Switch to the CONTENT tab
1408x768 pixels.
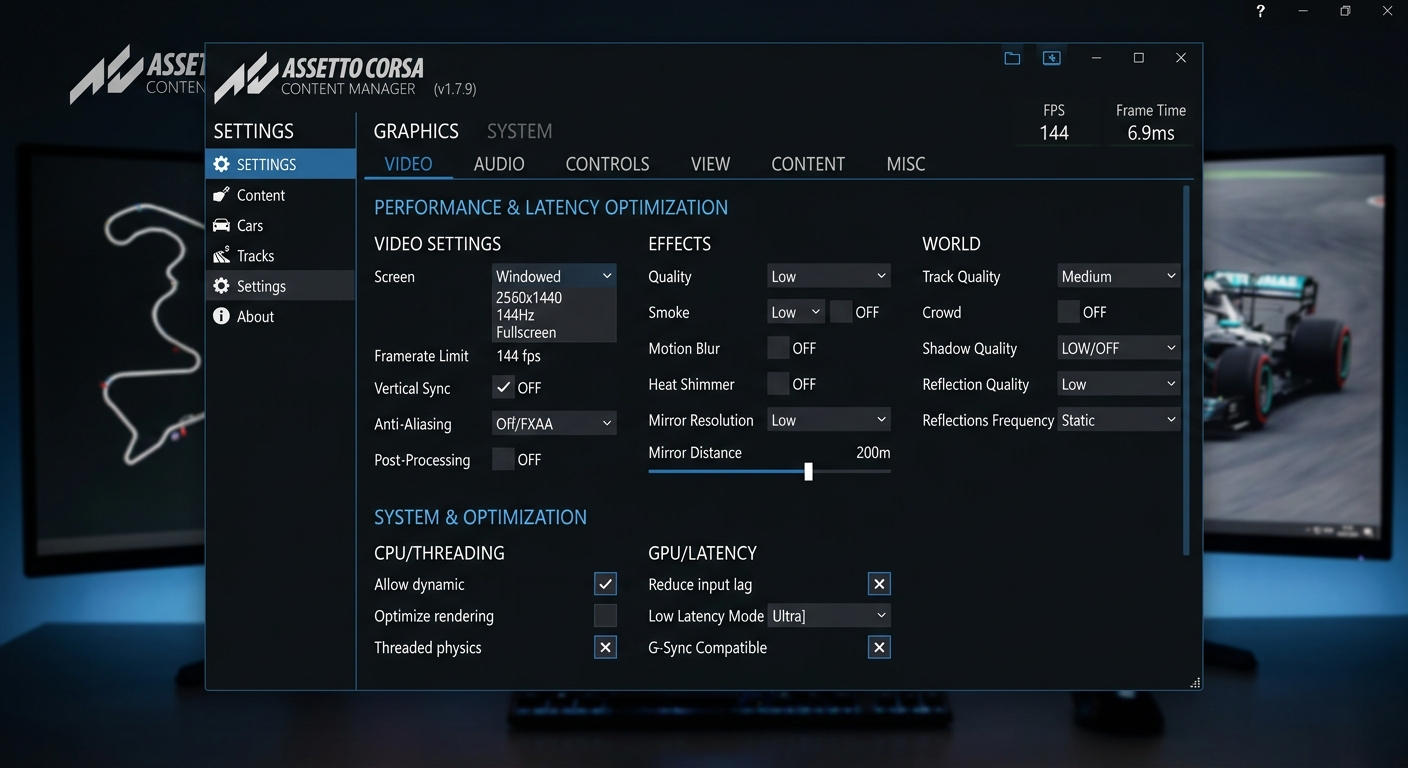coord(808,164)
